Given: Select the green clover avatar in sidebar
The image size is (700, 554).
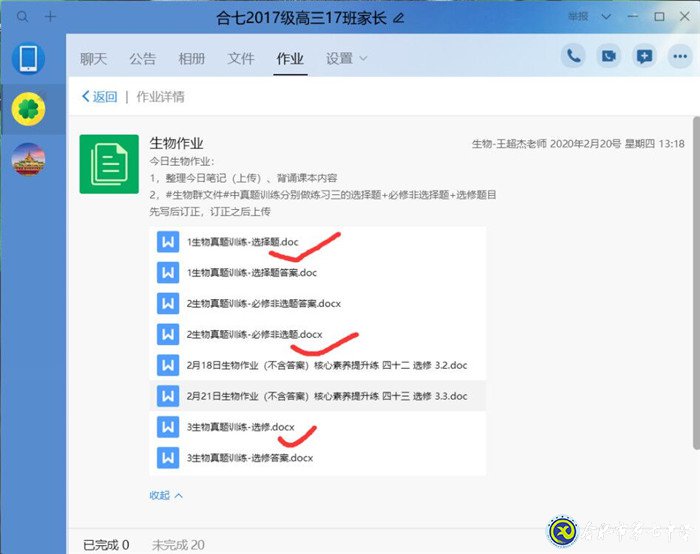Looking at the screenshot, I should coord(28,109).
